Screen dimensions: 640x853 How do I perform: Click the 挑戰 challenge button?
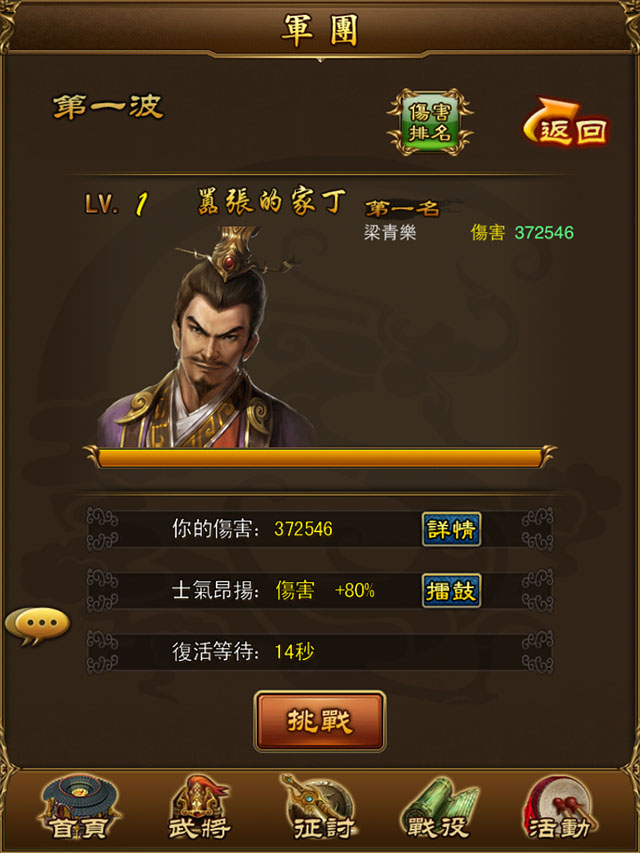(x=320, y=721)
